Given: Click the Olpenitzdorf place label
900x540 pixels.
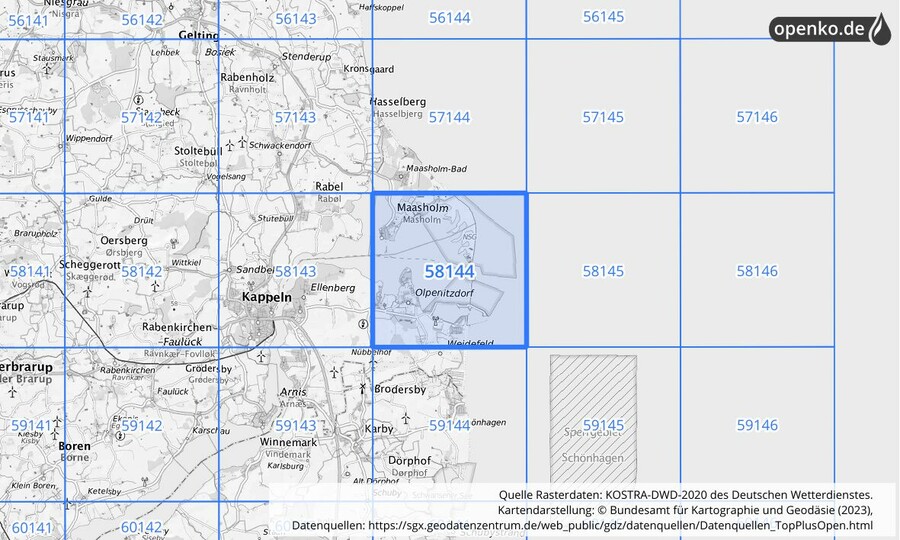Looking at the screenshot, I should click(x=444, y=293).
